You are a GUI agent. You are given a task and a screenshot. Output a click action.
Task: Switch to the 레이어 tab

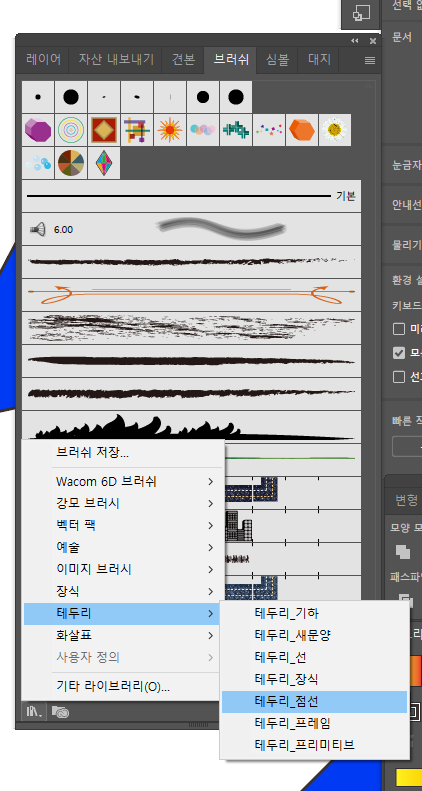click(x=43, y=60)
